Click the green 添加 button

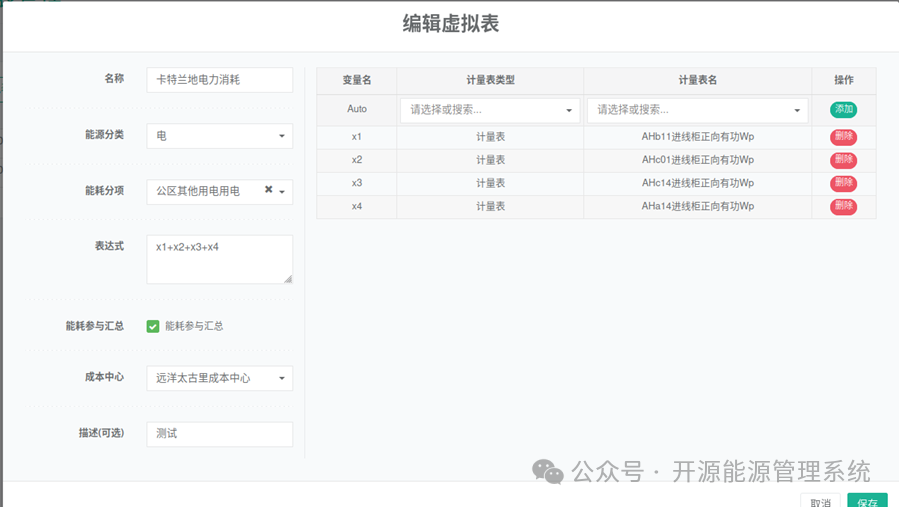pyautogui.click(x=843, y=110)
